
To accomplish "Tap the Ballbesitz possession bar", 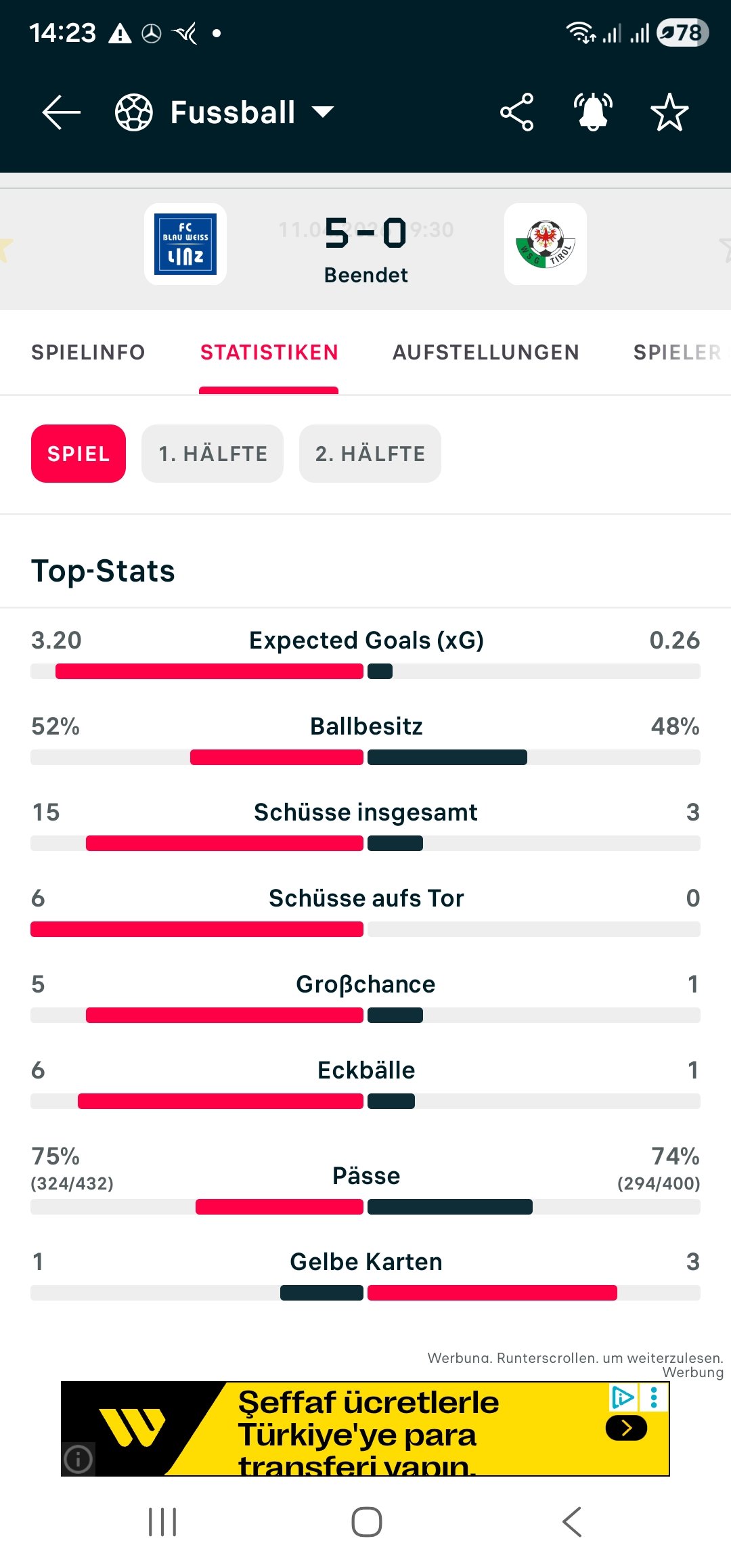I will tap(365, 758).
